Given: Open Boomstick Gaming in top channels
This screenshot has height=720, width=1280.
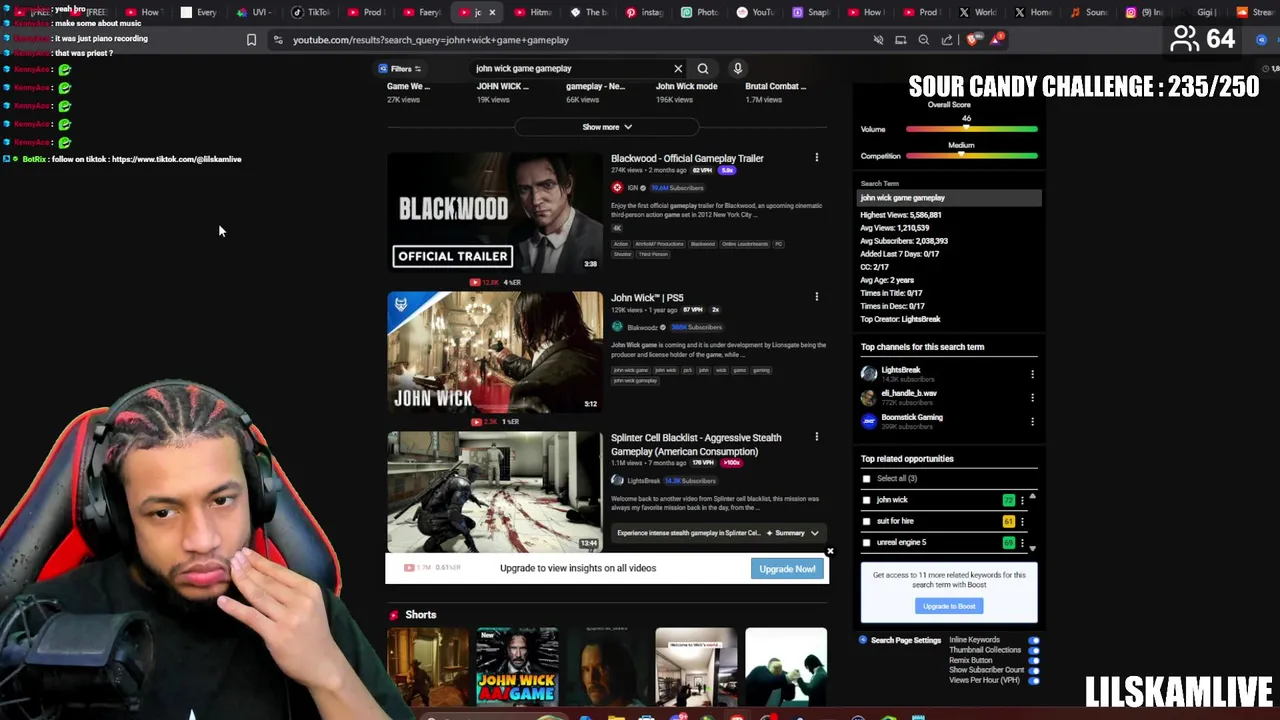Looking at the screenshot, I should pos(912,417).
